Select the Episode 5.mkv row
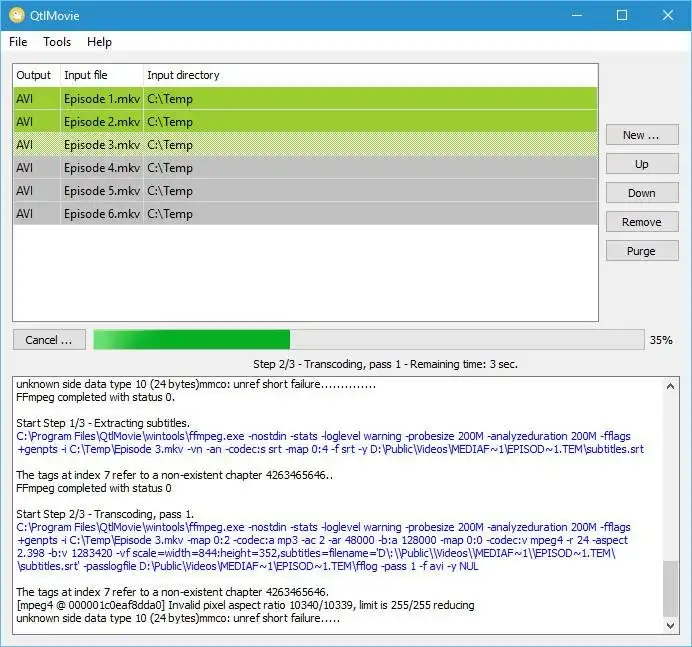The width and height of the screenshot is (692, 647). [305, 191]
